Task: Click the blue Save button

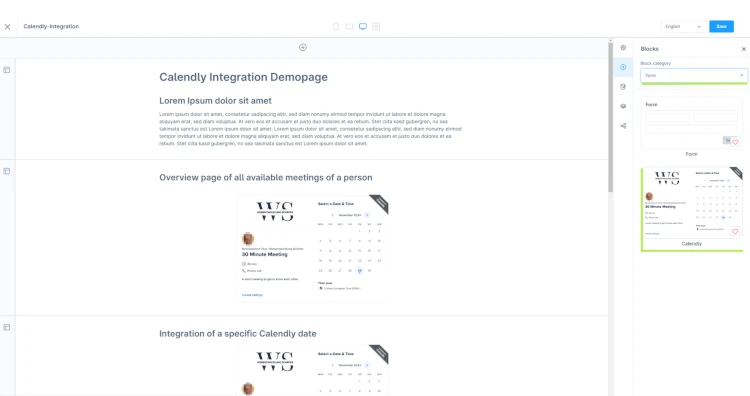Action: coord(721,26)
